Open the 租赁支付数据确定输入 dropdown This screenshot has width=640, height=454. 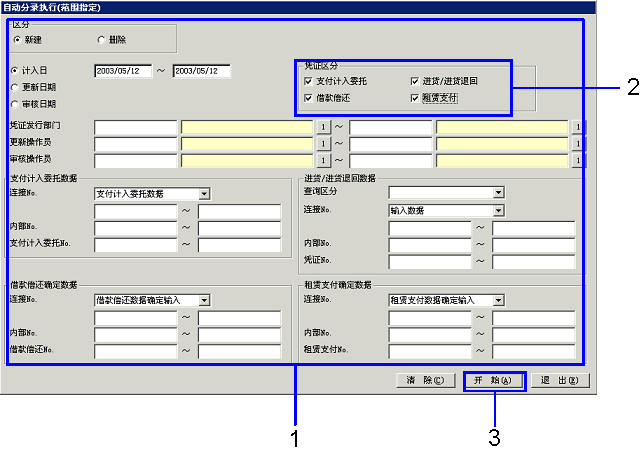(498, 300)
